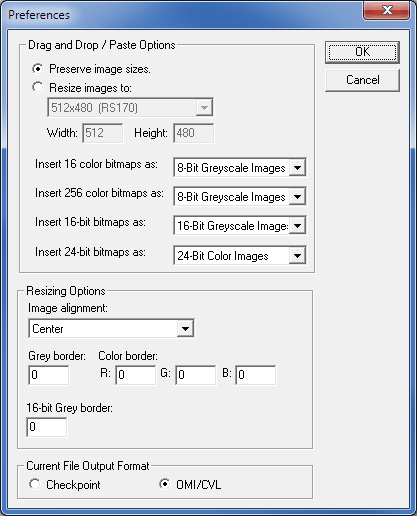Click the Resizing Options group label
Screen dimensions: 417x516
66,291
